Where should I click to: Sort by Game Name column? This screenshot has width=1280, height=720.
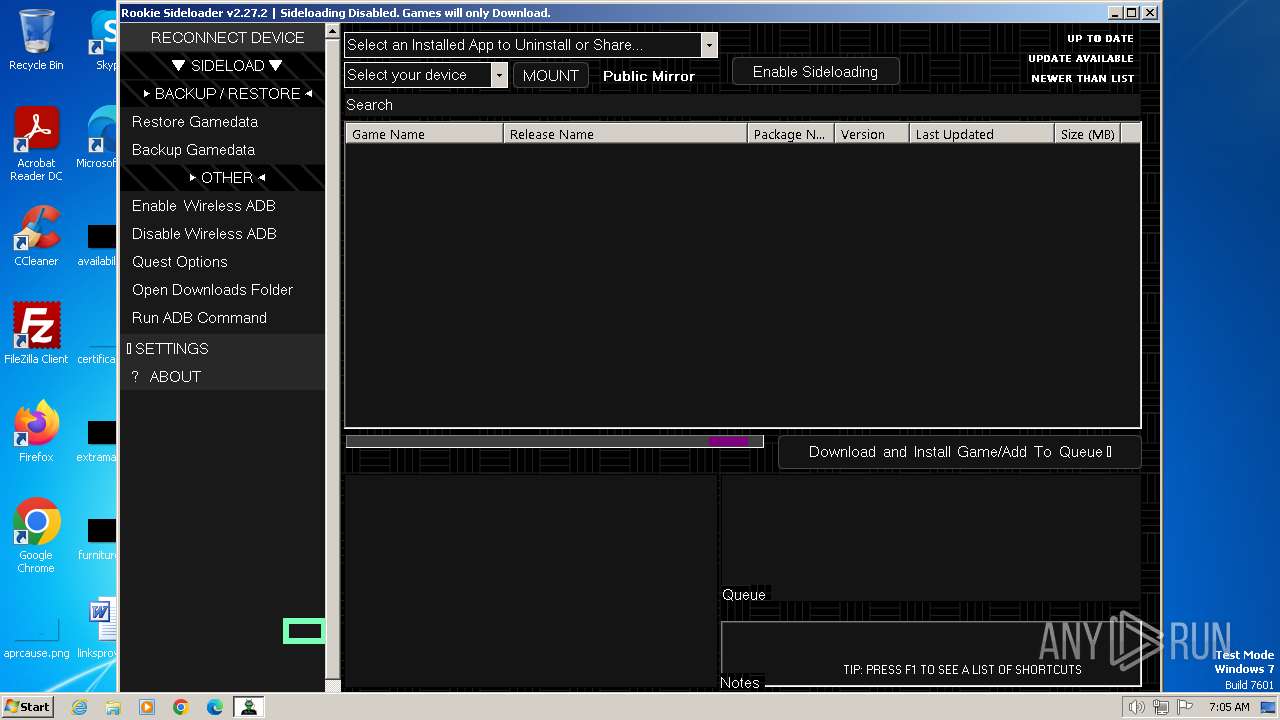(424, 134)
